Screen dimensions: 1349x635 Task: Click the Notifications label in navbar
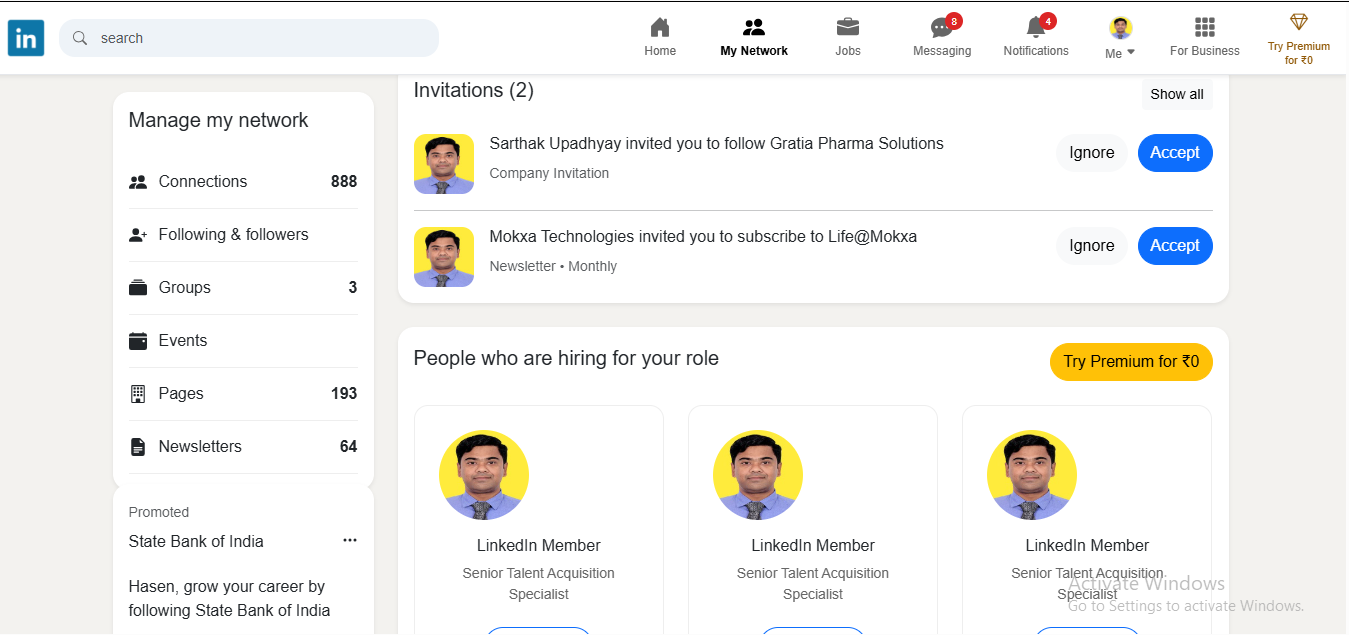coord(1036,51)
